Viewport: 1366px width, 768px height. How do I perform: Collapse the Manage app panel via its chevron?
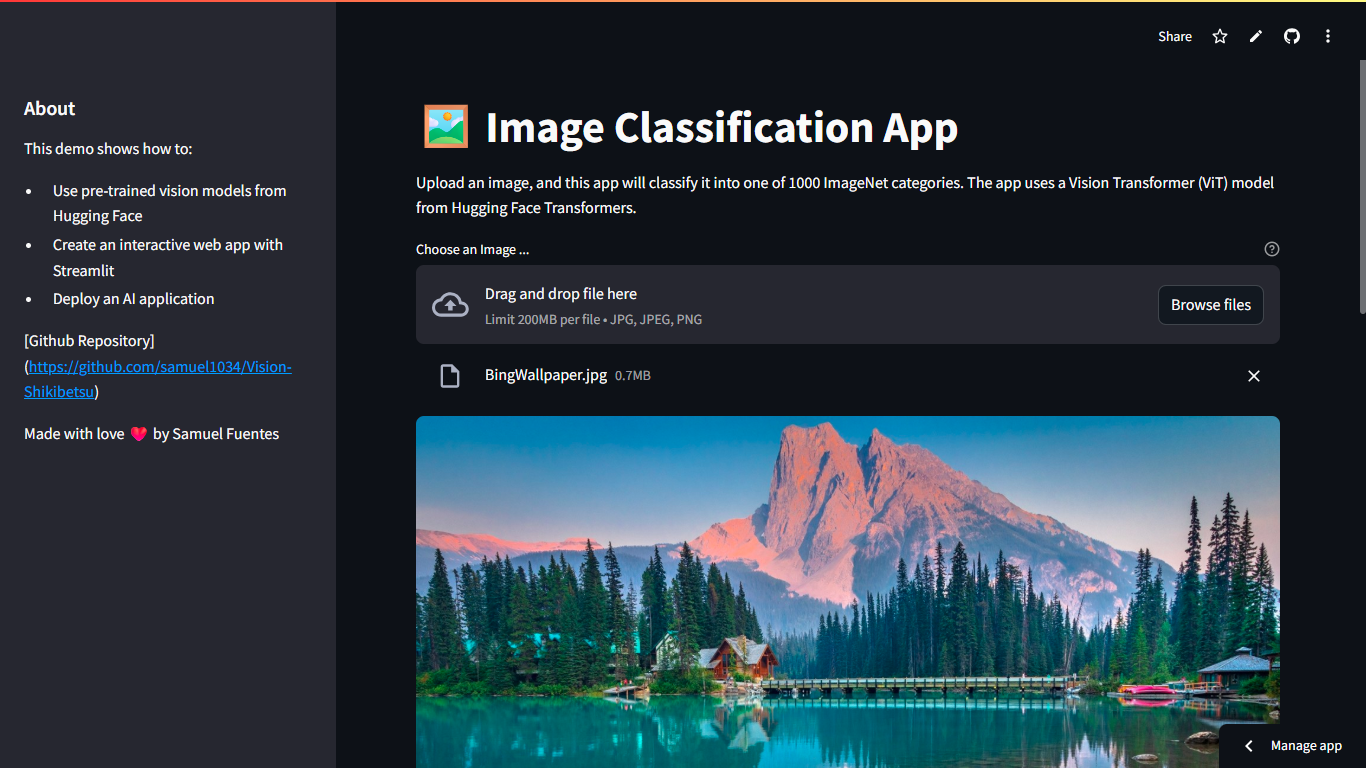click(1247, 745)
